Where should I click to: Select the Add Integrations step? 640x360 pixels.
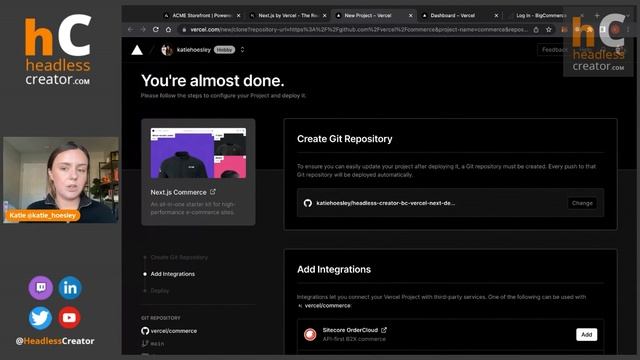tap(173, 274)
